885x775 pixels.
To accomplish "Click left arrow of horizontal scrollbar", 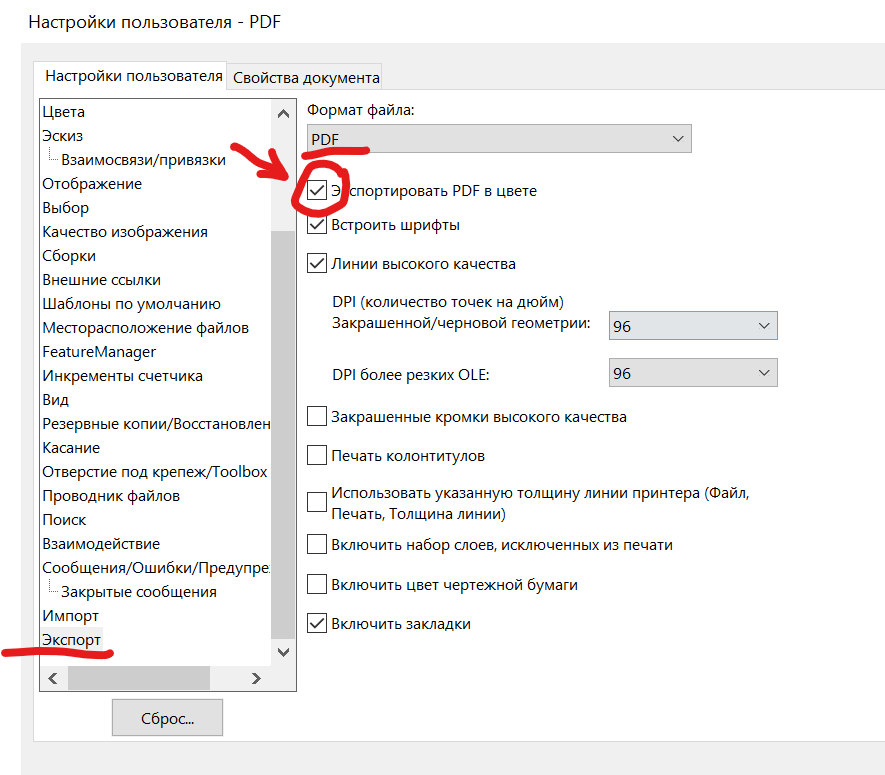I will (x=53, y=678).
